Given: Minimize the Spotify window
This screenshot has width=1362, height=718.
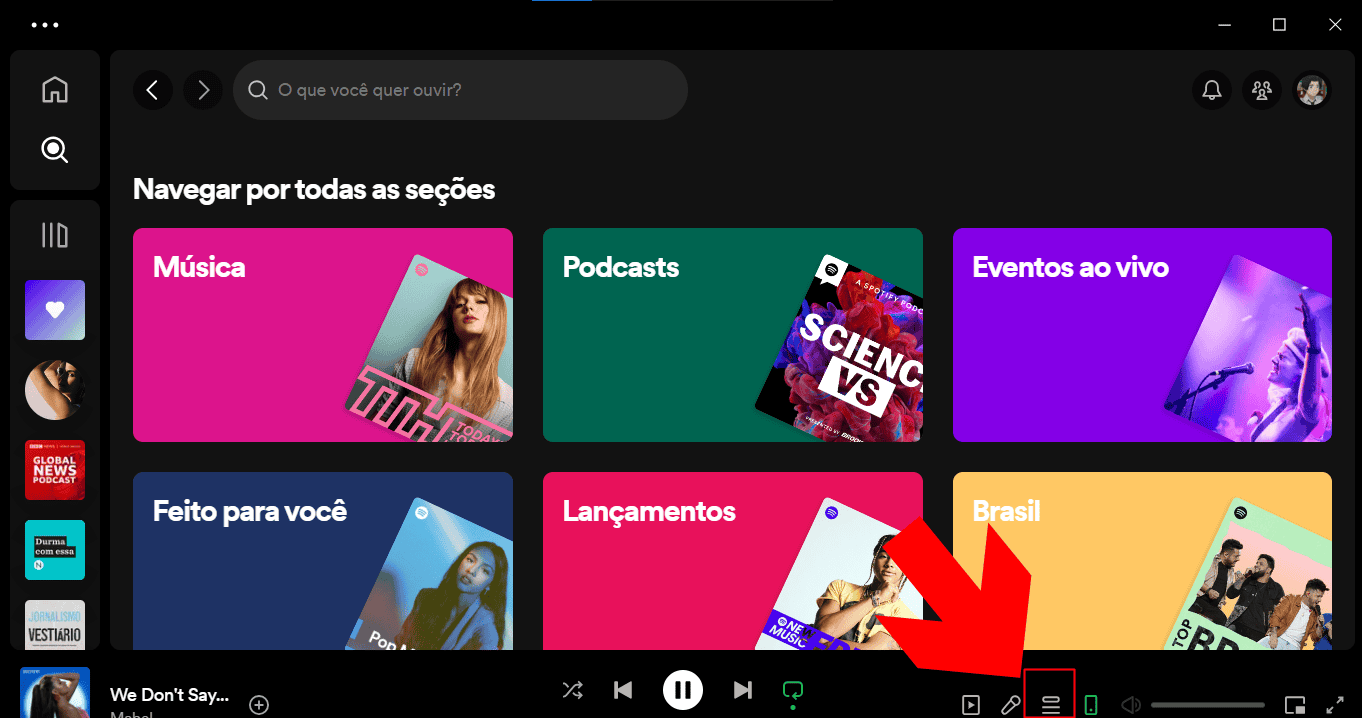Looking at the screenshot, I should click(x=1223, y=25).
